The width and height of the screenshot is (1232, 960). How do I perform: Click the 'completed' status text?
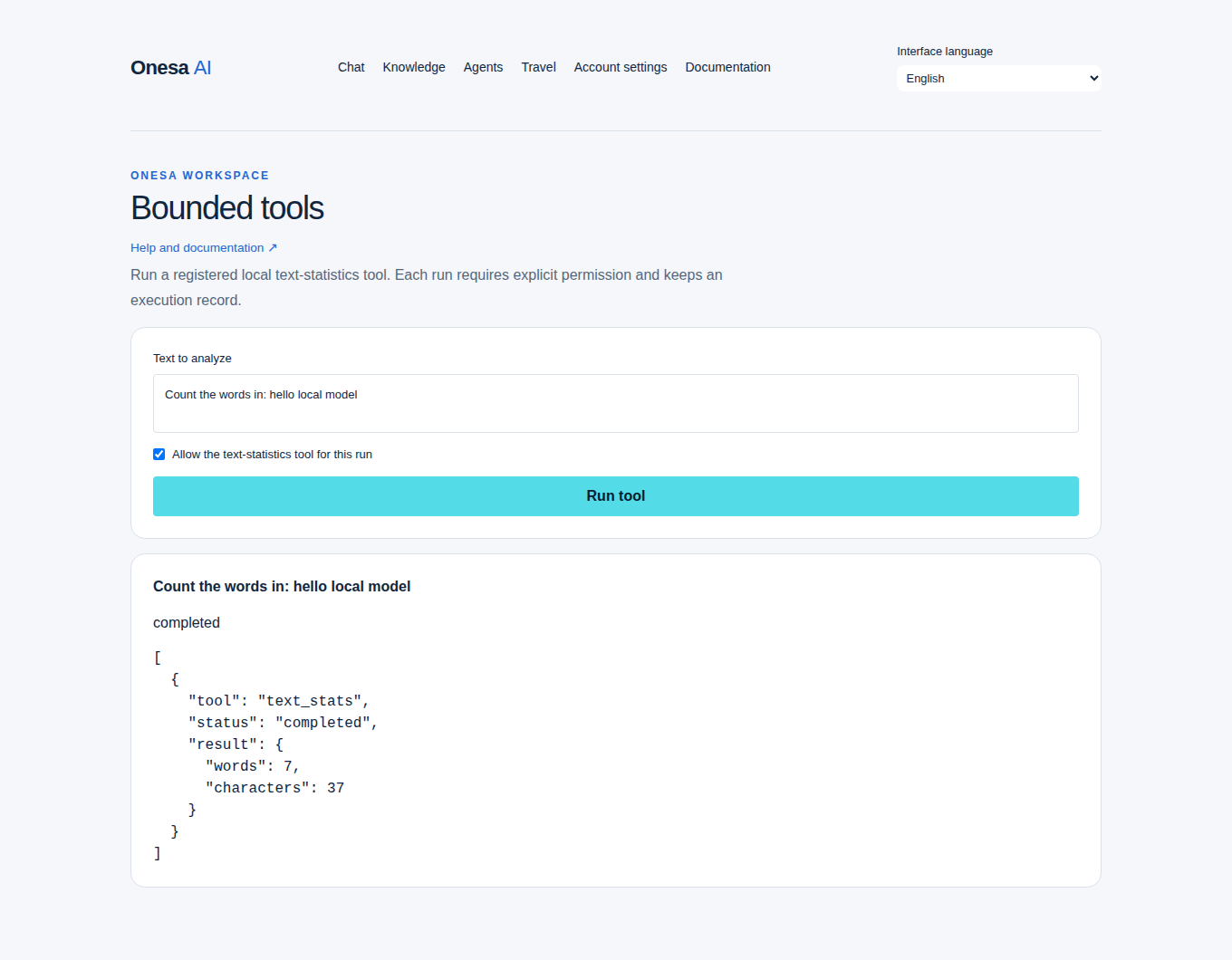pos(187,623)
